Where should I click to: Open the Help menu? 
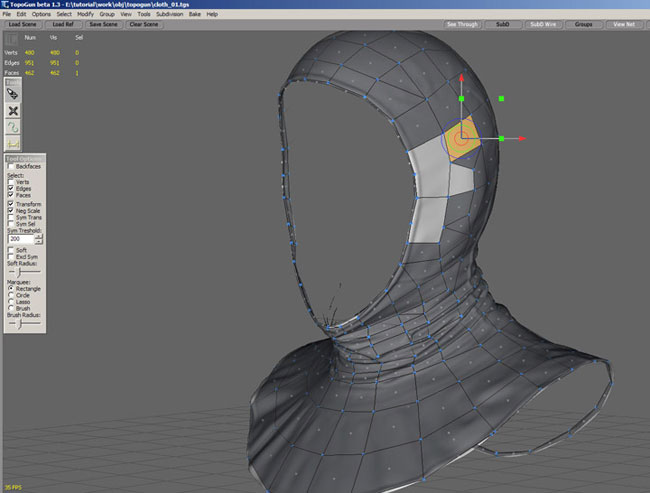click(212, 14)
